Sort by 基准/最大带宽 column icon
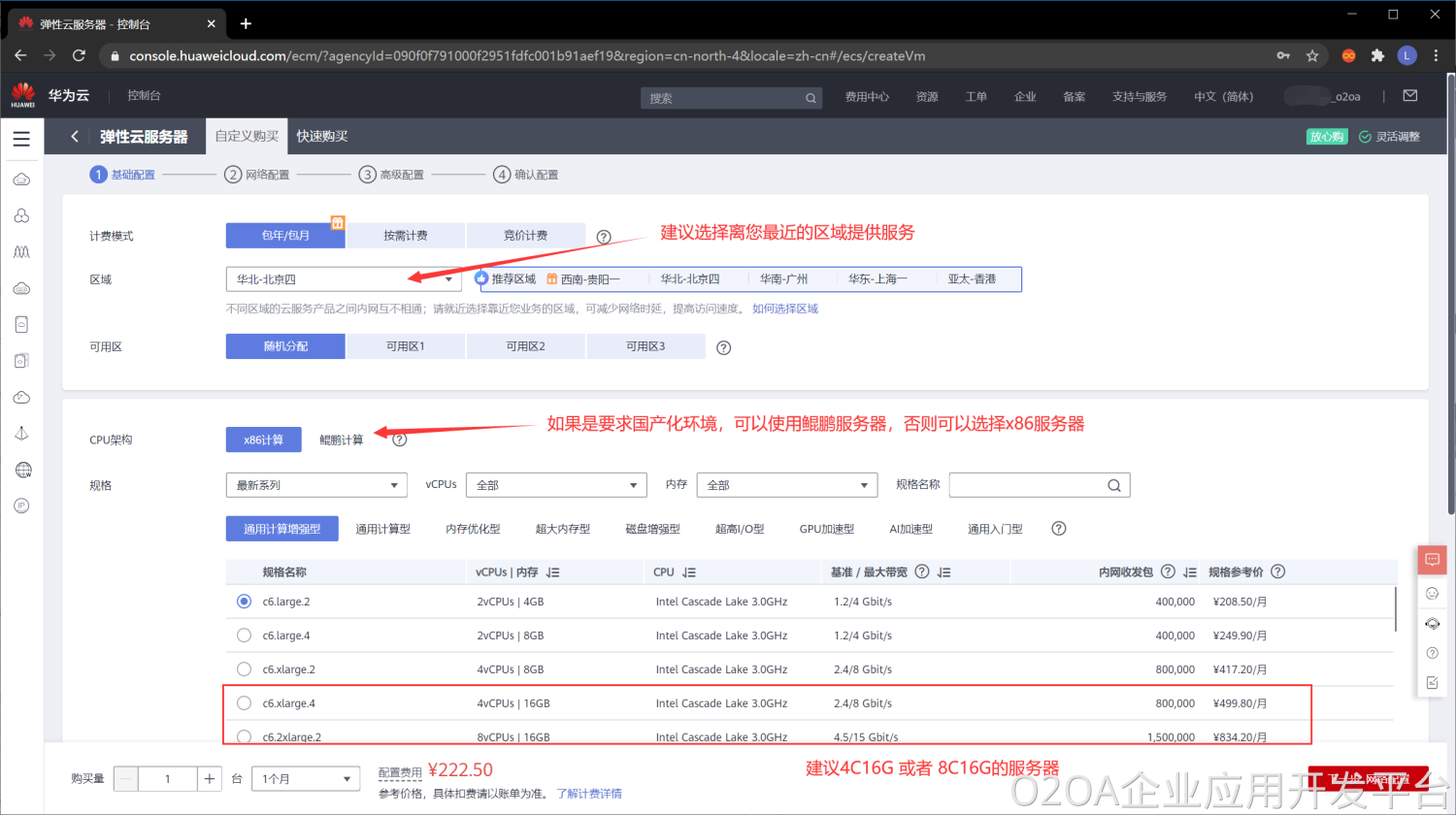The image size is (1456, 815). tap(943, 572)
